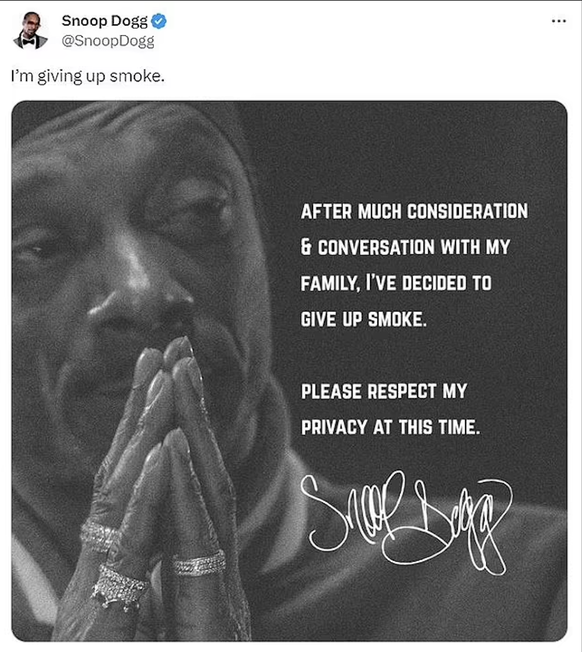Image resolution: width=582 pixels, height=652 pixels.
Task: Open Snoop Dogg's profile avatar picture
Action: point(30,31)
